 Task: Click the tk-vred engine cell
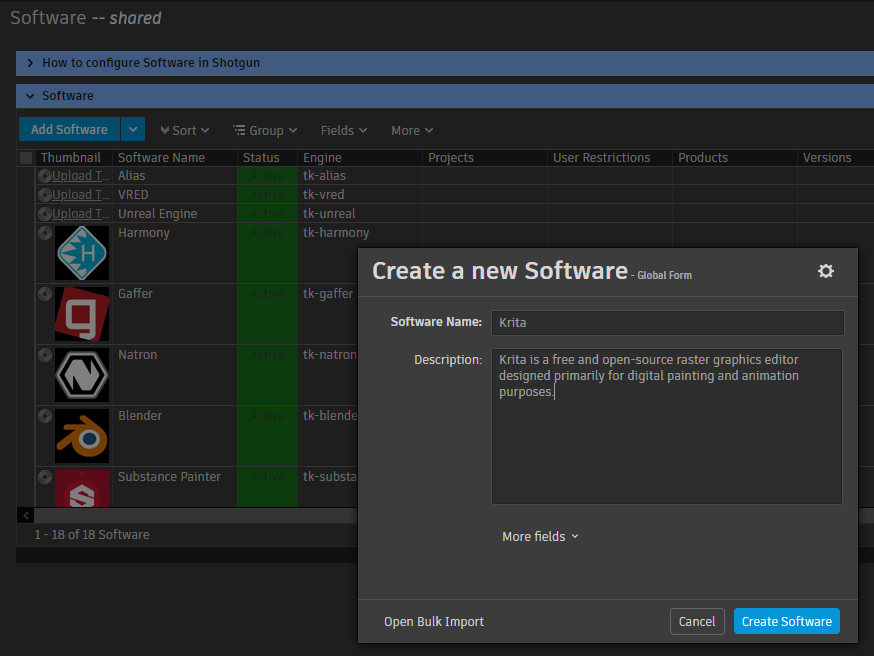coord(360,195)
